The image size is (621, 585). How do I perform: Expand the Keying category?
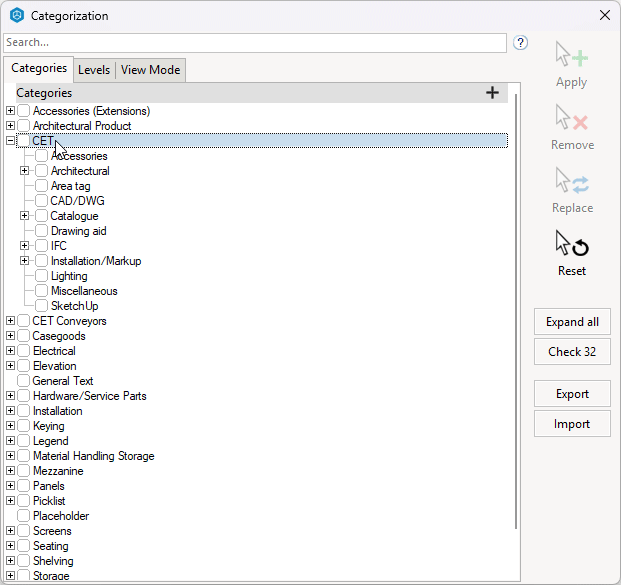pos(10,426)
